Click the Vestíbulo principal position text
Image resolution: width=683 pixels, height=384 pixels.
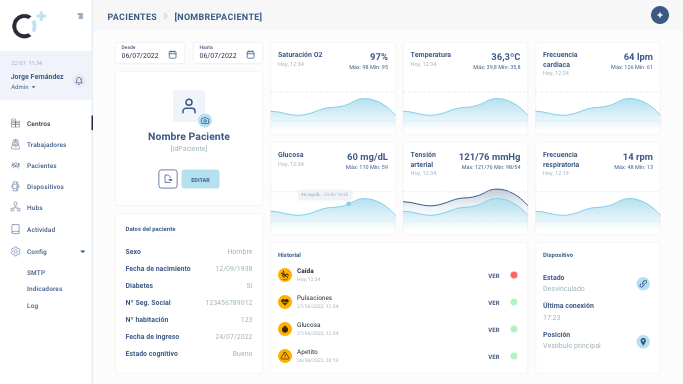(x=571, y=346)
